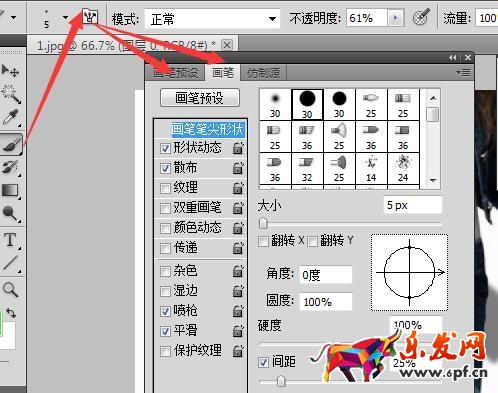Switch to 画笔预设 tab
Screen dimensions: 498x393
click(x=175, y=72)
